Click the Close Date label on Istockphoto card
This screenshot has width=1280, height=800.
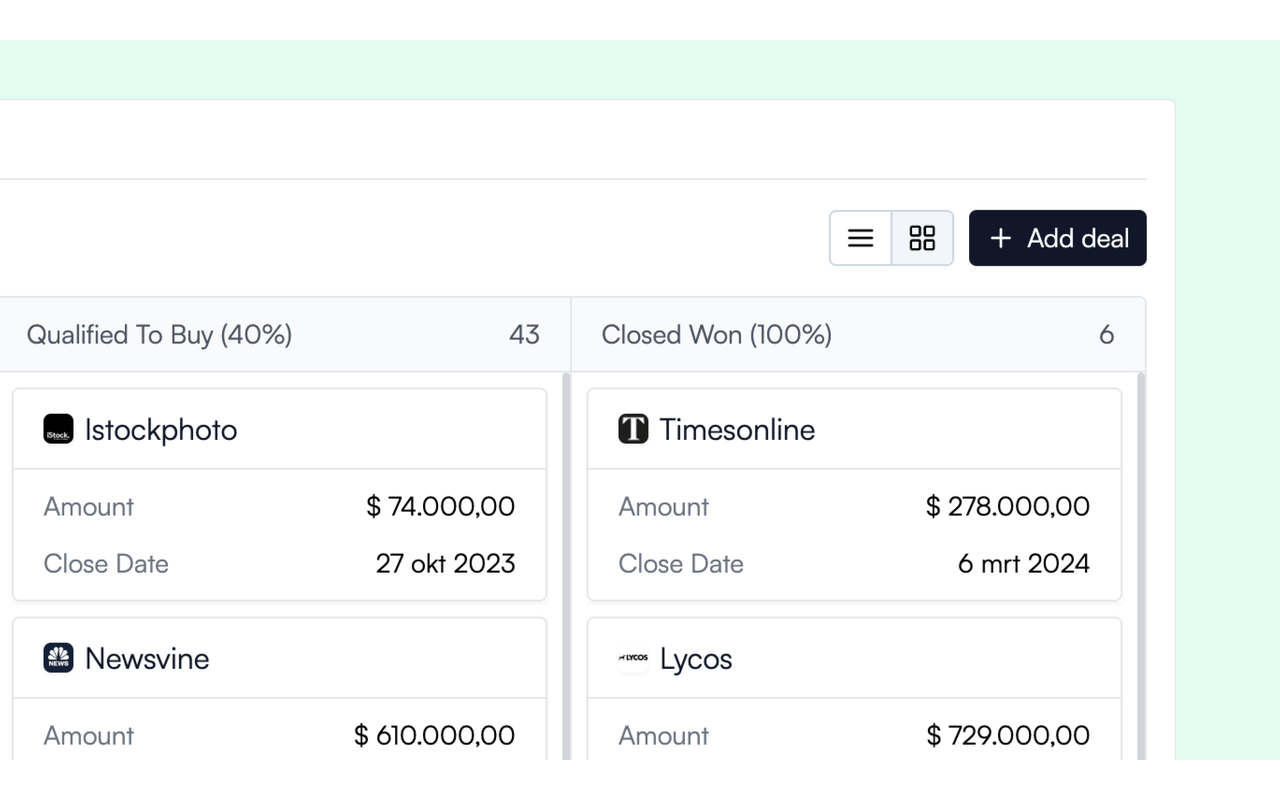point(106,563)
